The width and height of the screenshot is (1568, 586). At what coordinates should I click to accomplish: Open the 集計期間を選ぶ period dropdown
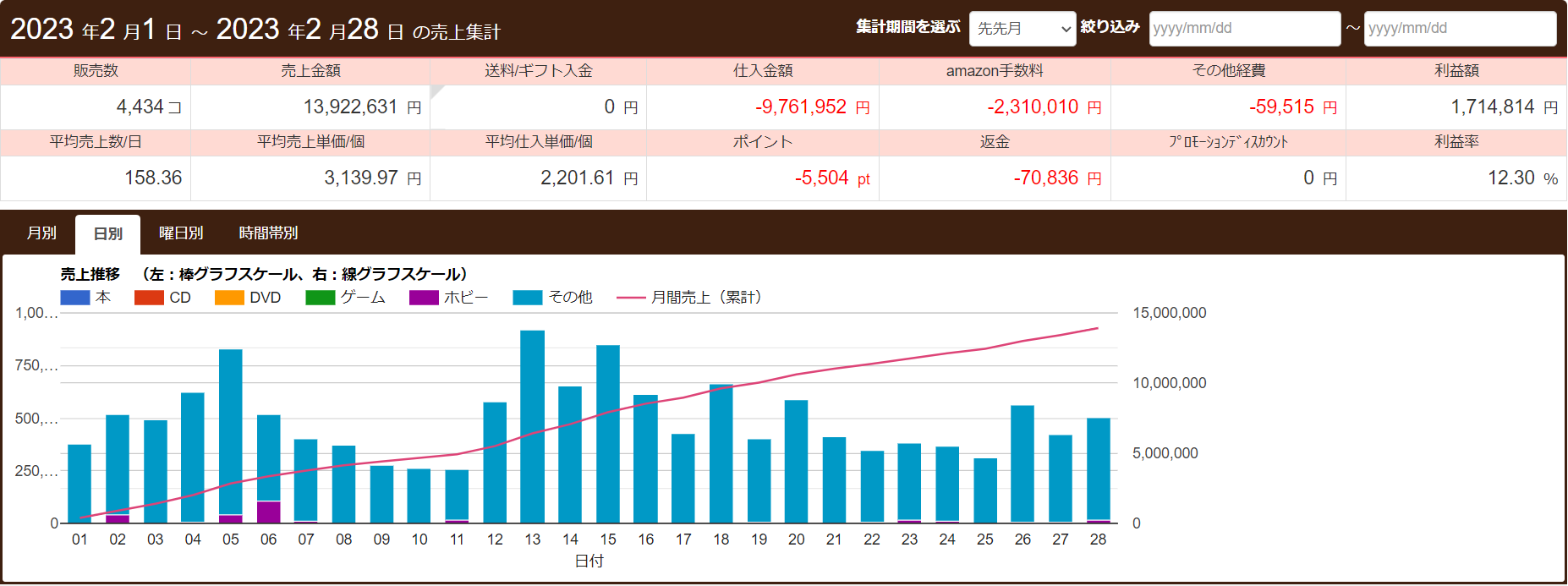click(x=1022, y=29)
